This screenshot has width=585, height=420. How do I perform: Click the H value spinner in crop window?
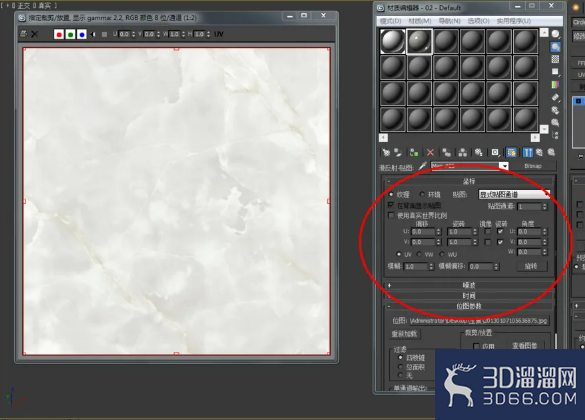[208, 34]
